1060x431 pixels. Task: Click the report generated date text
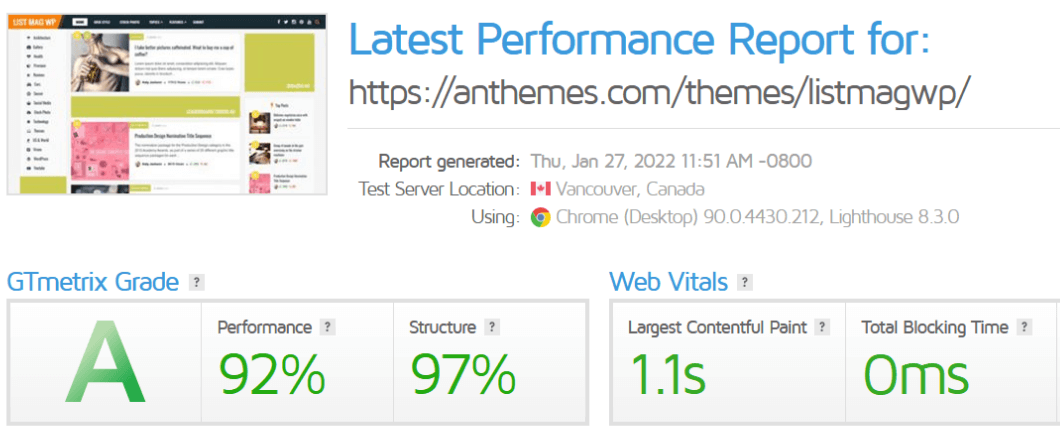(x=671, y=161)
